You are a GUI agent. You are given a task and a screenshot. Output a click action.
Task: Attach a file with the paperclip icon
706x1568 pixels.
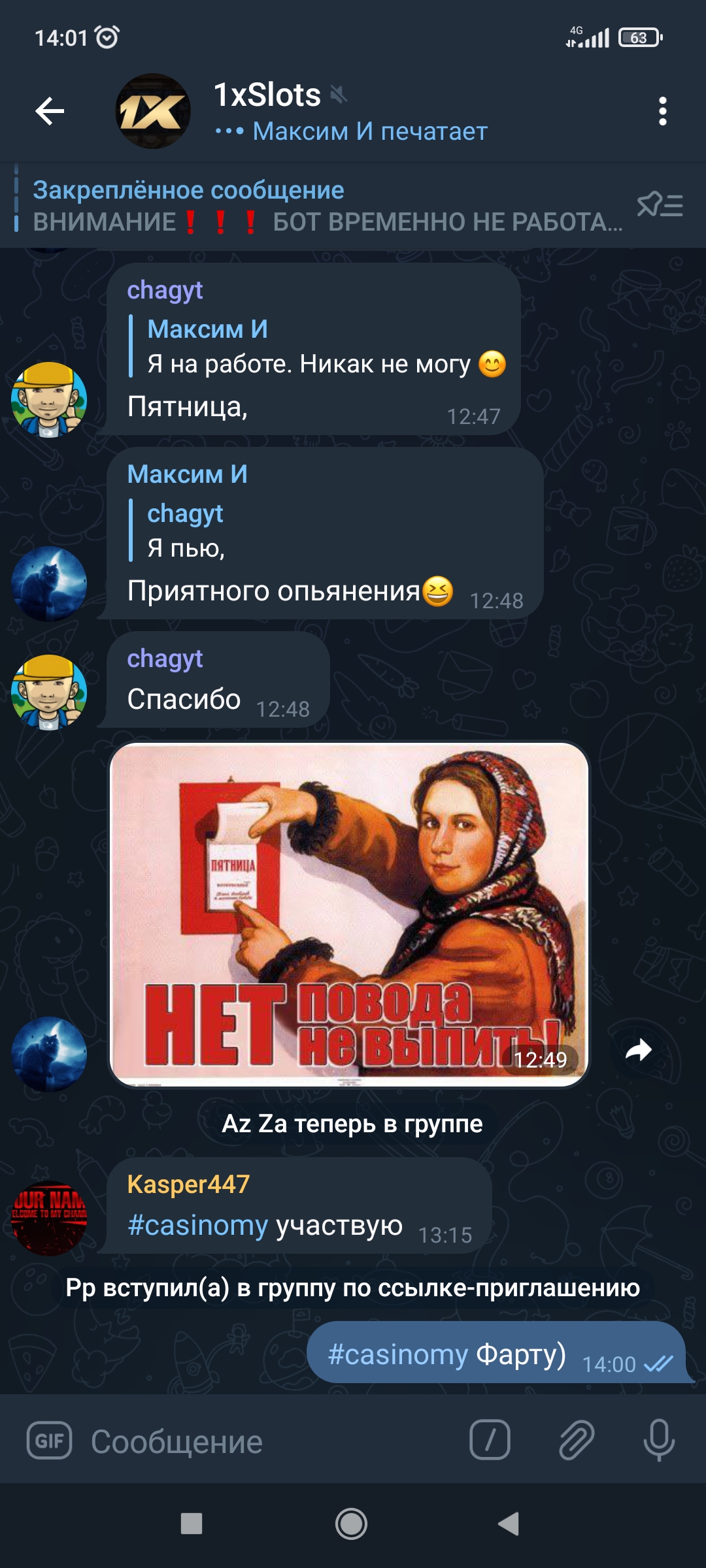point(576,1440)
